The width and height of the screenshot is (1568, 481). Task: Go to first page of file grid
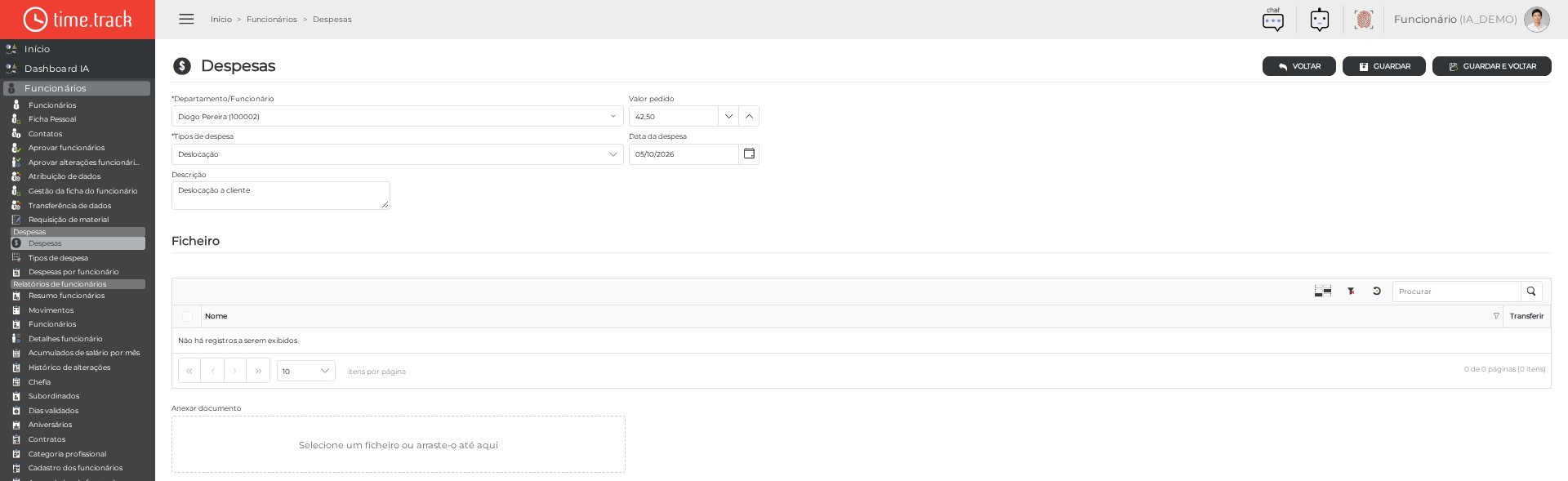(189, 371)
